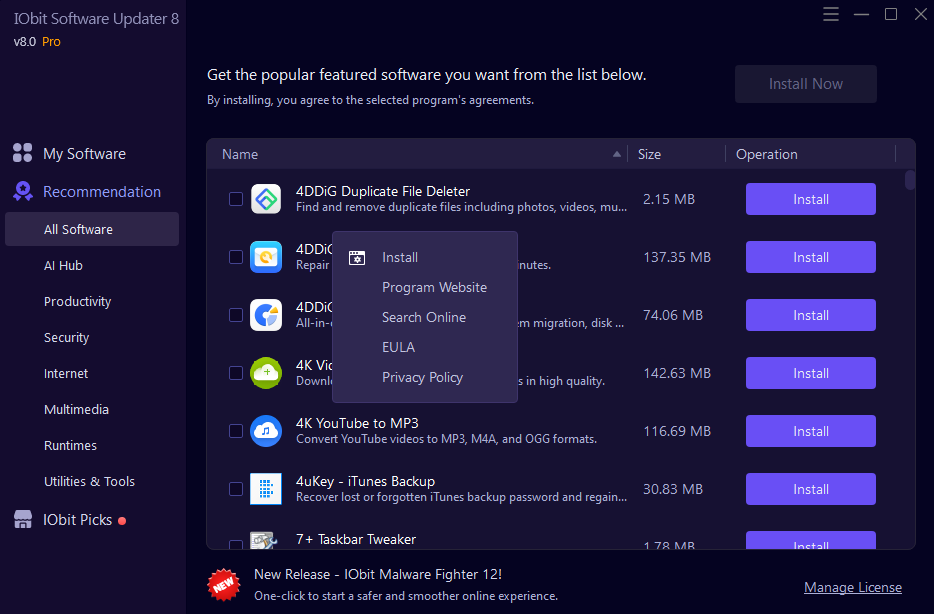Viewport: 934px width, 614px height.
Task: Click the 2.15 MB size value
Action: coord(669,199)
